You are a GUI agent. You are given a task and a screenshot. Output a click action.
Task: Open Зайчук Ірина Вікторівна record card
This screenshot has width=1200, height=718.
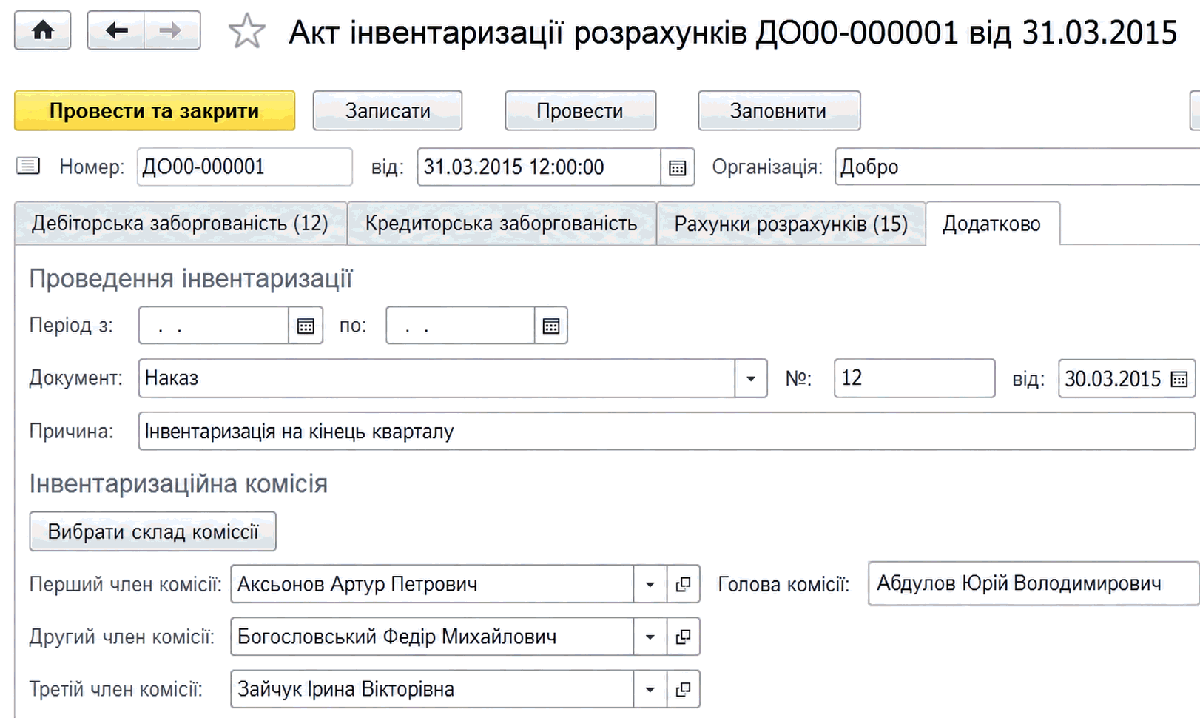684,689
